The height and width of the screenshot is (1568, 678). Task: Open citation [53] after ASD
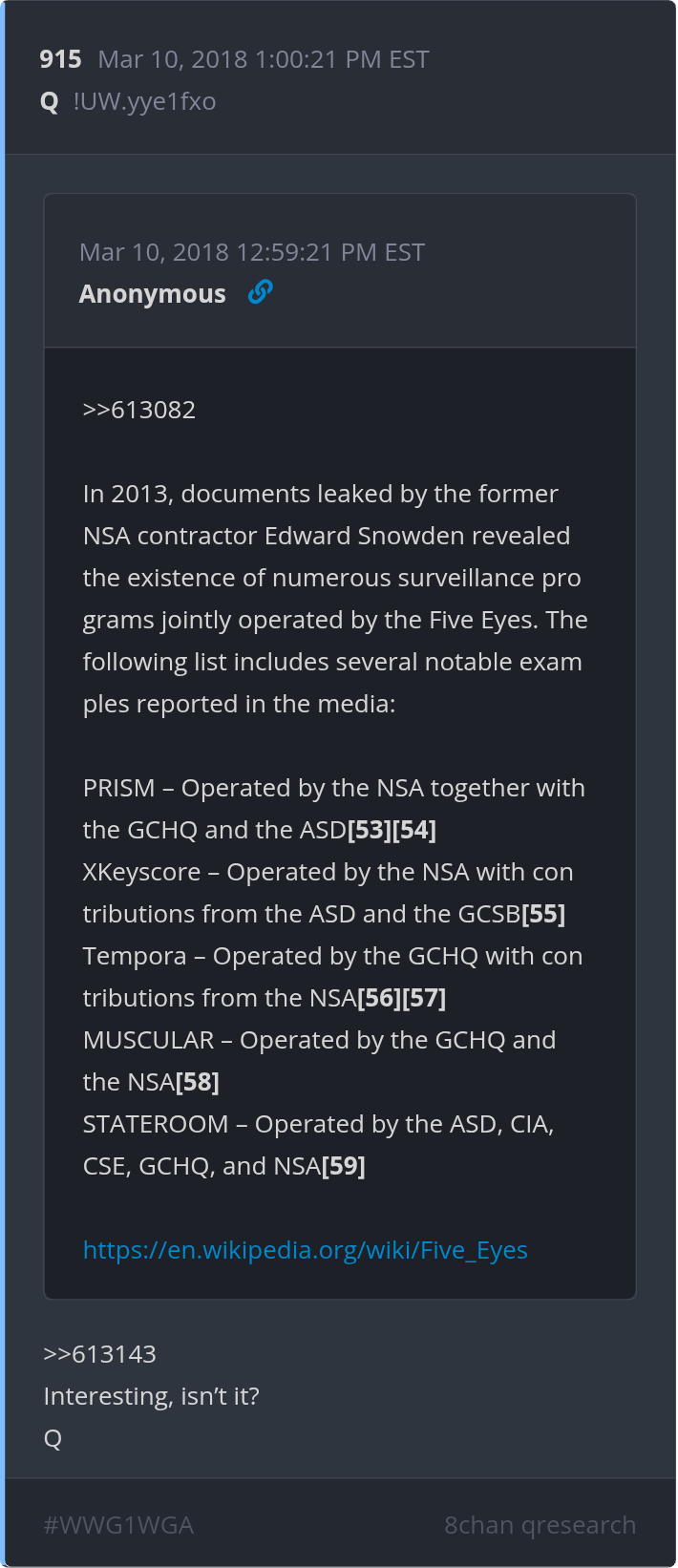pos(369,830)
